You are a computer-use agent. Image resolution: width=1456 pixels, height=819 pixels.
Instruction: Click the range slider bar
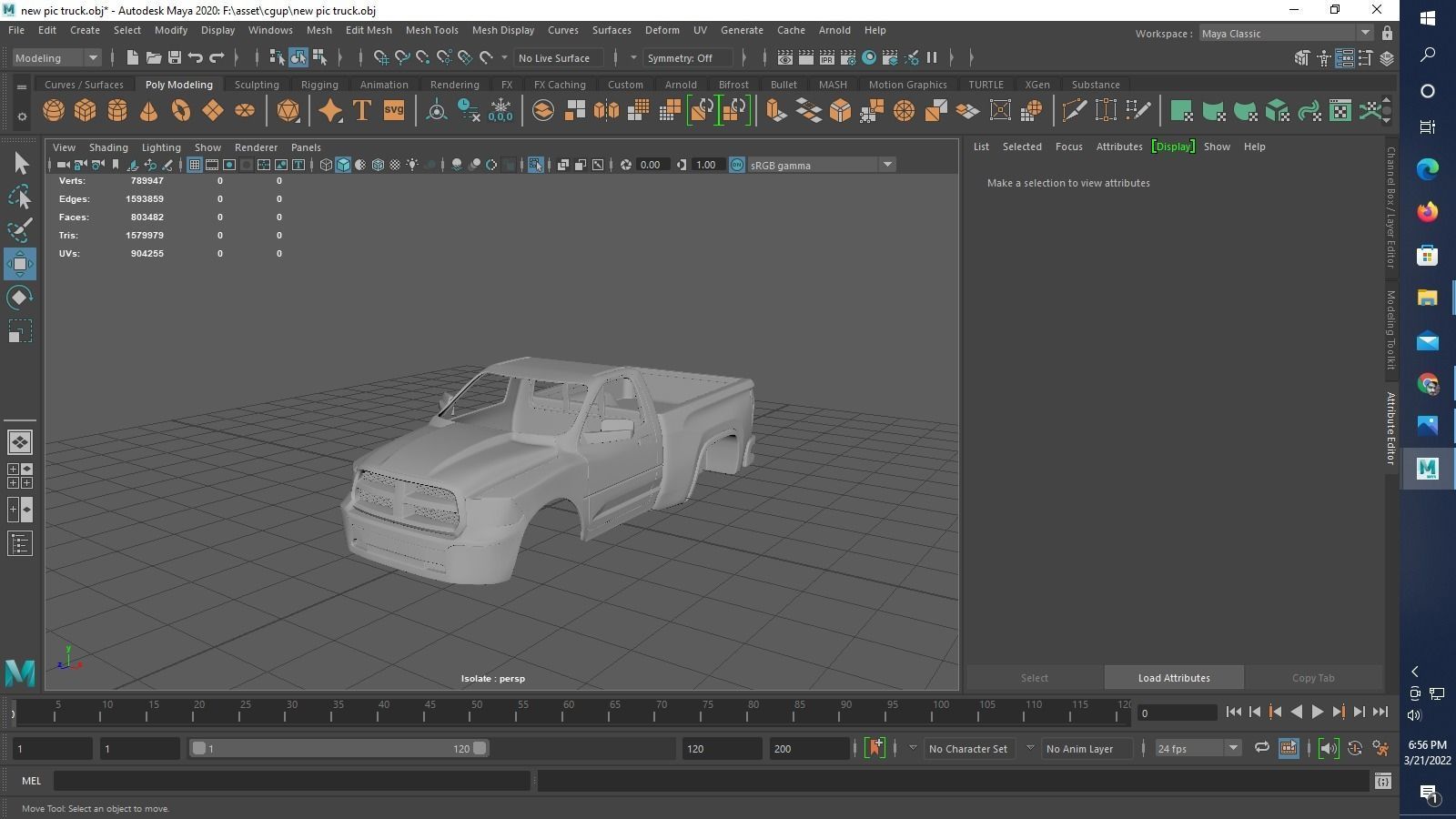click(339, 748)
